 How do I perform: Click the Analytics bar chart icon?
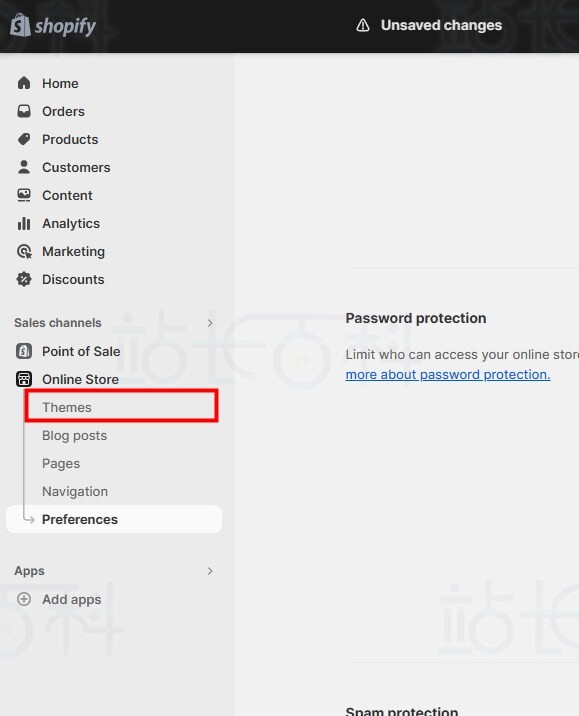coord(24,223)
